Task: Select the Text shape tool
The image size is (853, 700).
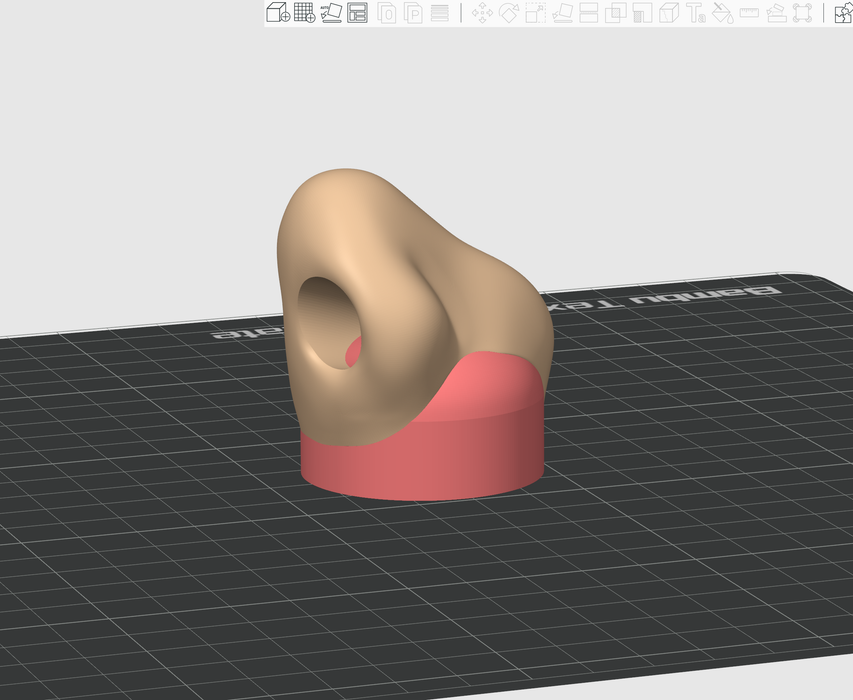Action: 696,13
